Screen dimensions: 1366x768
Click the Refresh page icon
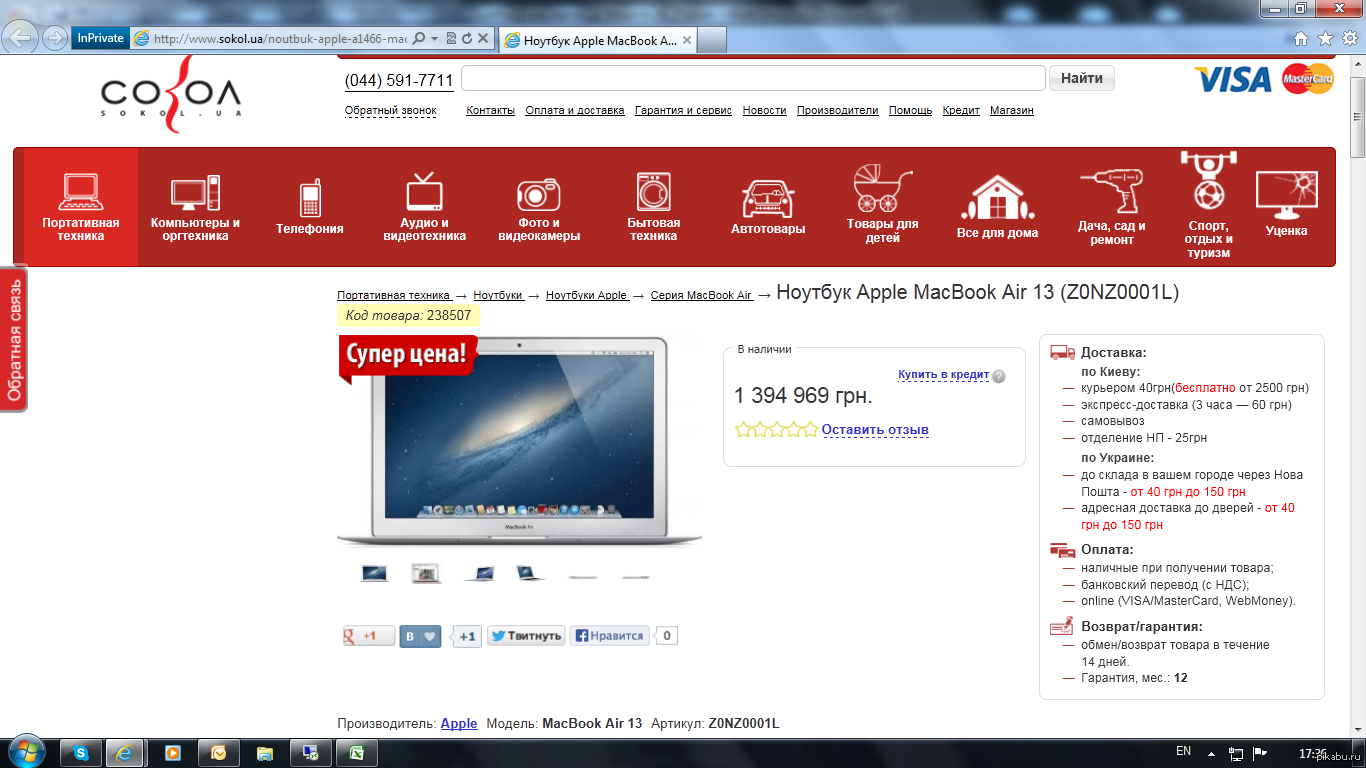coord(466,38)
